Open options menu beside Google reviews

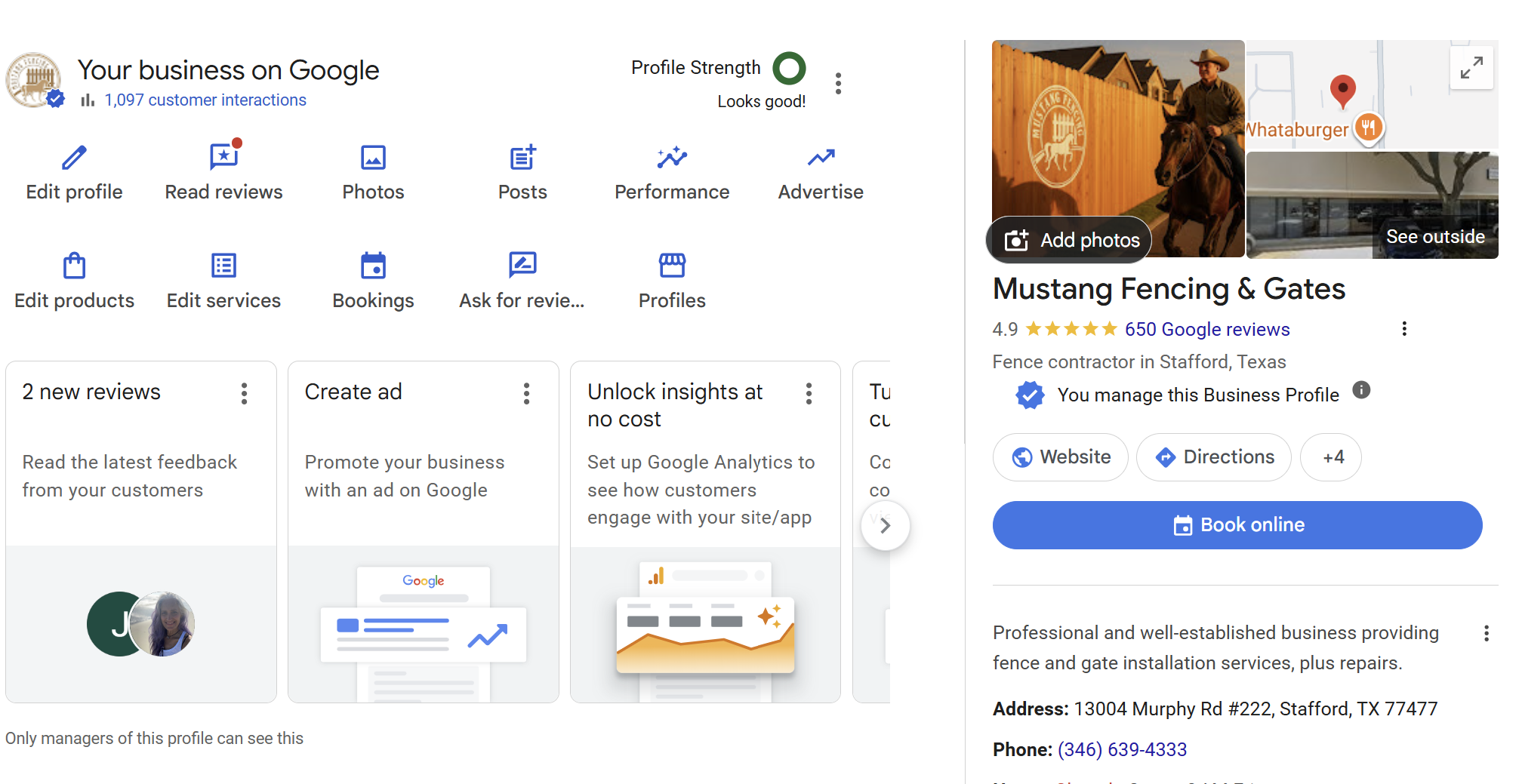tap(1404, 328)
